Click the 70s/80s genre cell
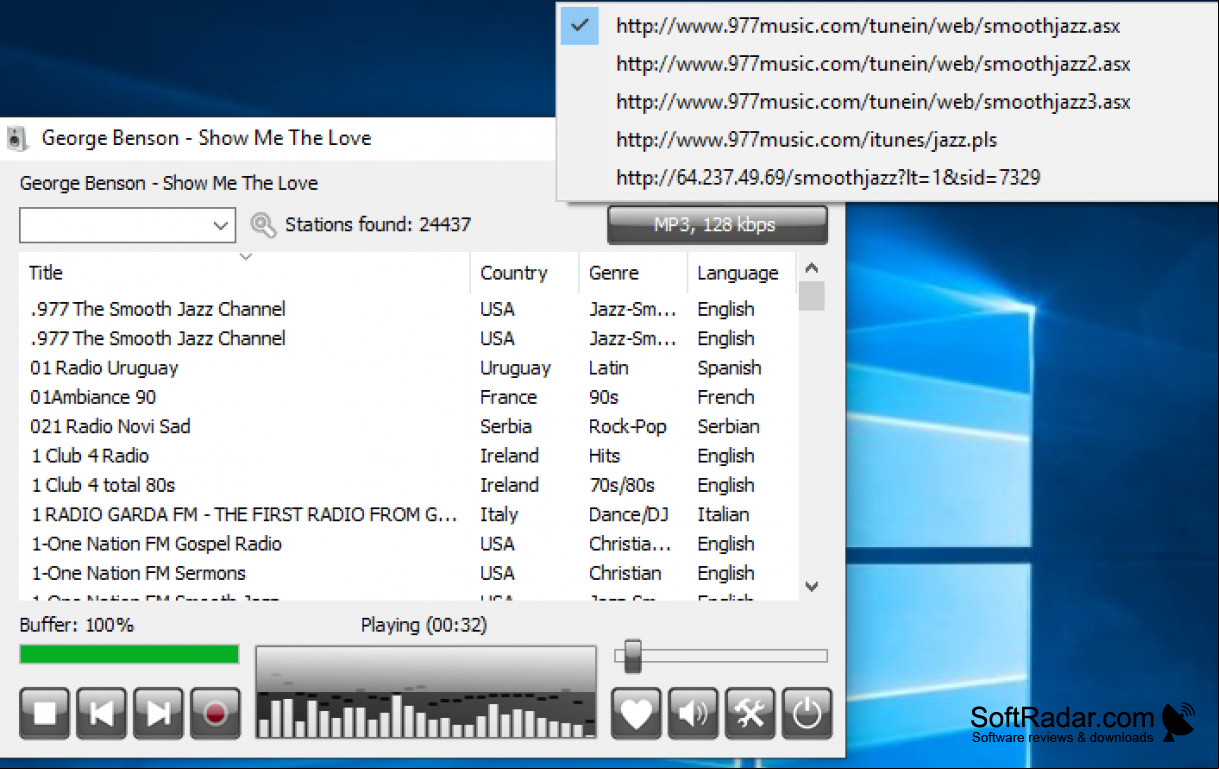1219x769 pixels. coord(621,485)
